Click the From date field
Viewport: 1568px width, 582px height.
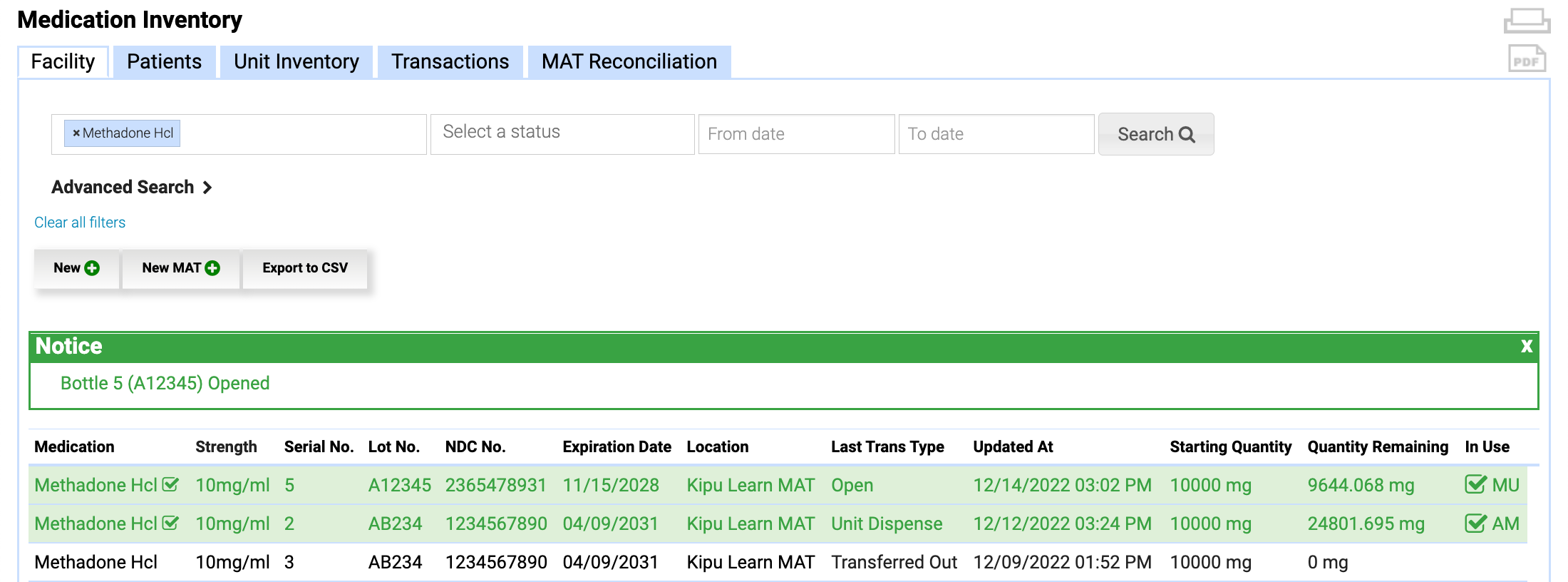[795, 134]
